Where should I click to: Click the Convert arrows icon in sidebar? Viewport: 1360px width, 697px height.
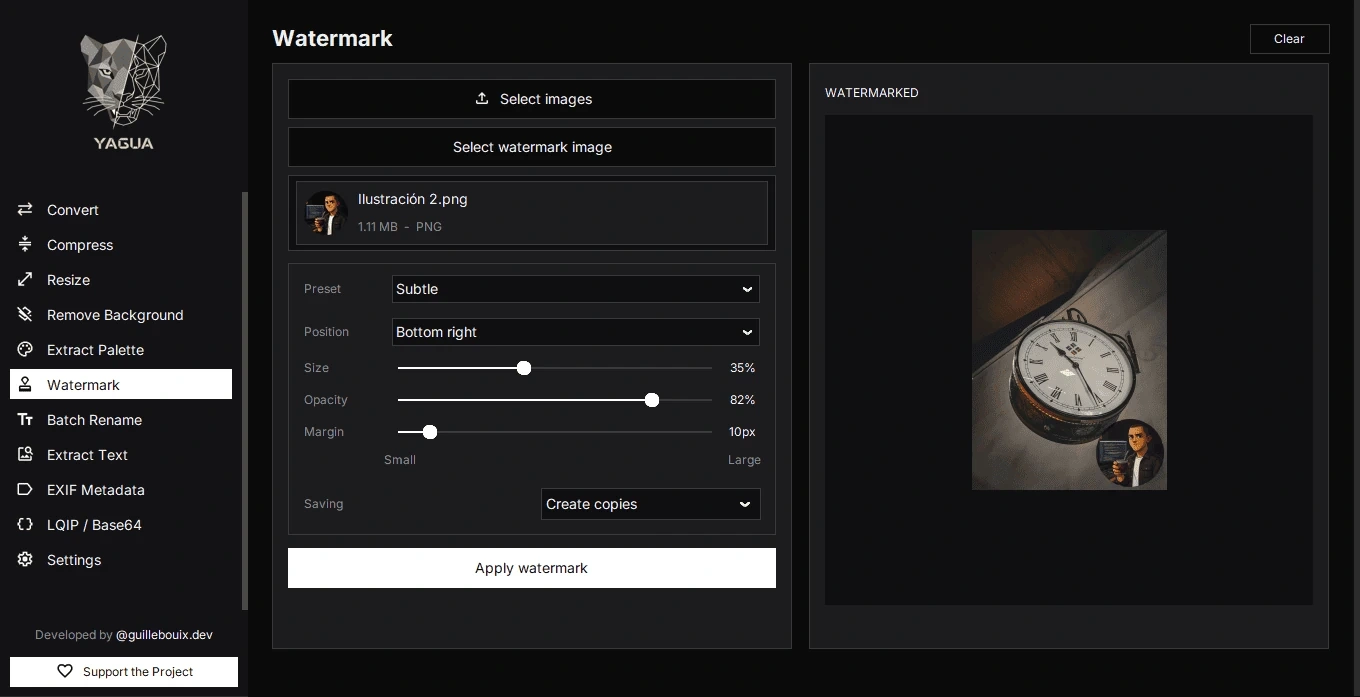(25, 210)
